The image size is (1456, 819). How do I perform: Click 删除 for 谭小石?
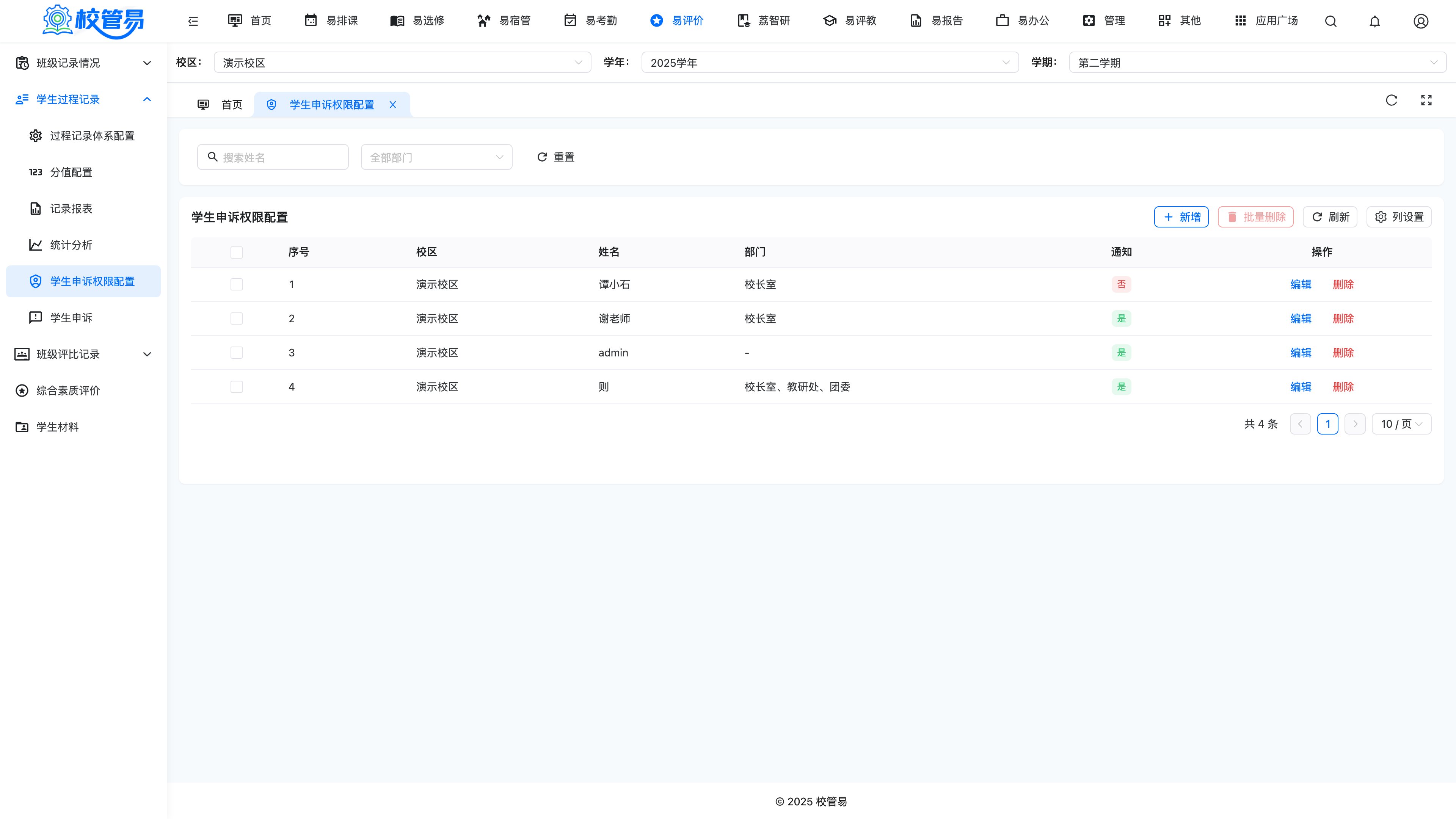click(1343, 284)
